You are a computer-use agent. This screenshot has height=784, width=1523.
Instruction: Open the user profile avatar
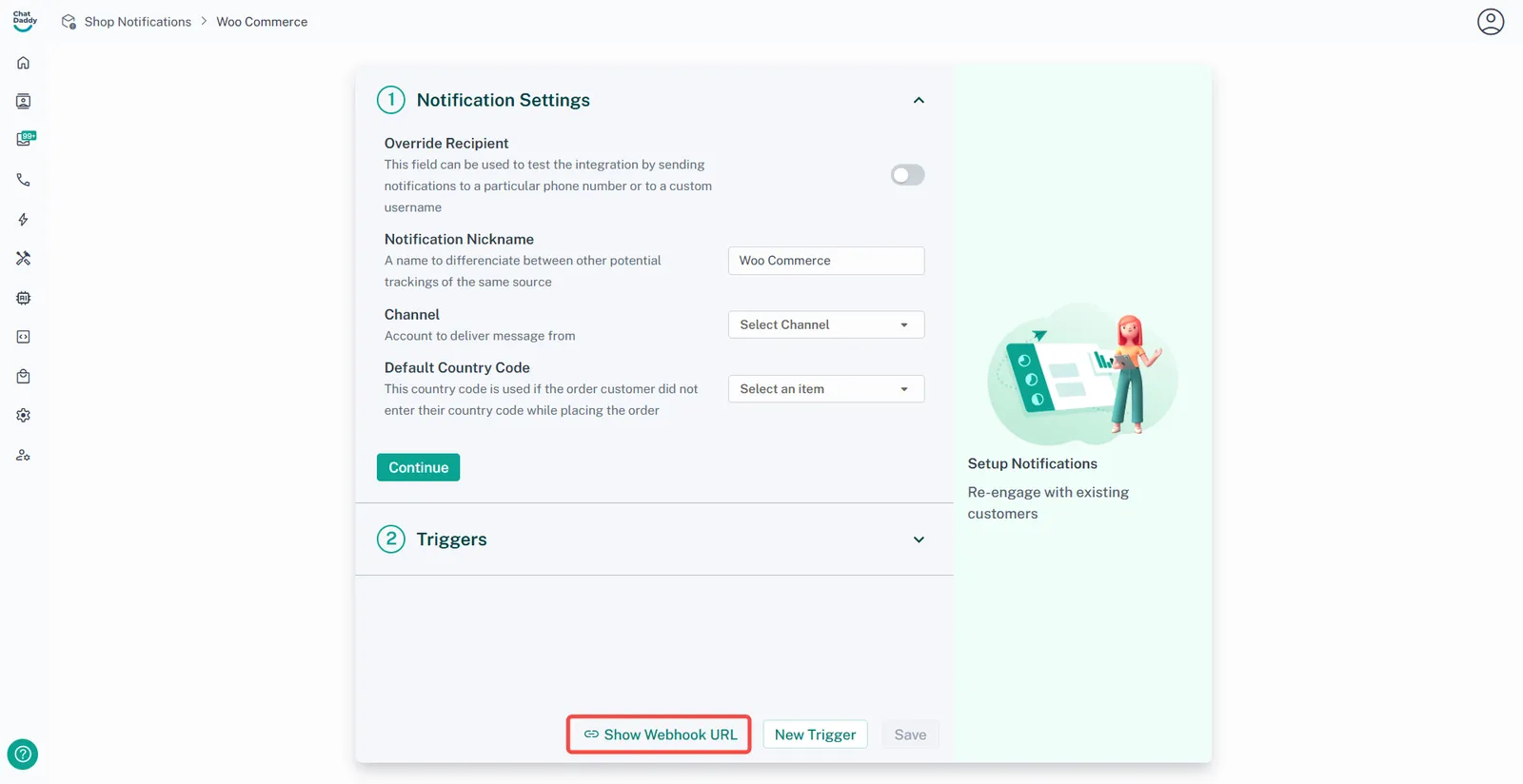pyautogui.click(x=1490, y=22)
